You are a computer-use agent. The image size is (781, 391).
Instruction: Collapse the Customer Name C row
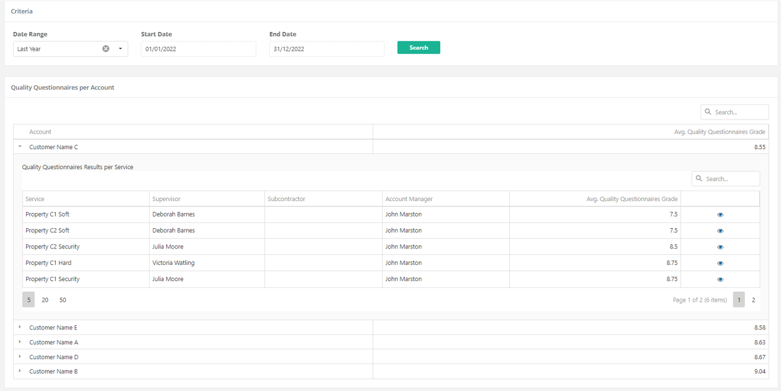pyautogui.click(x=20, y=147)
